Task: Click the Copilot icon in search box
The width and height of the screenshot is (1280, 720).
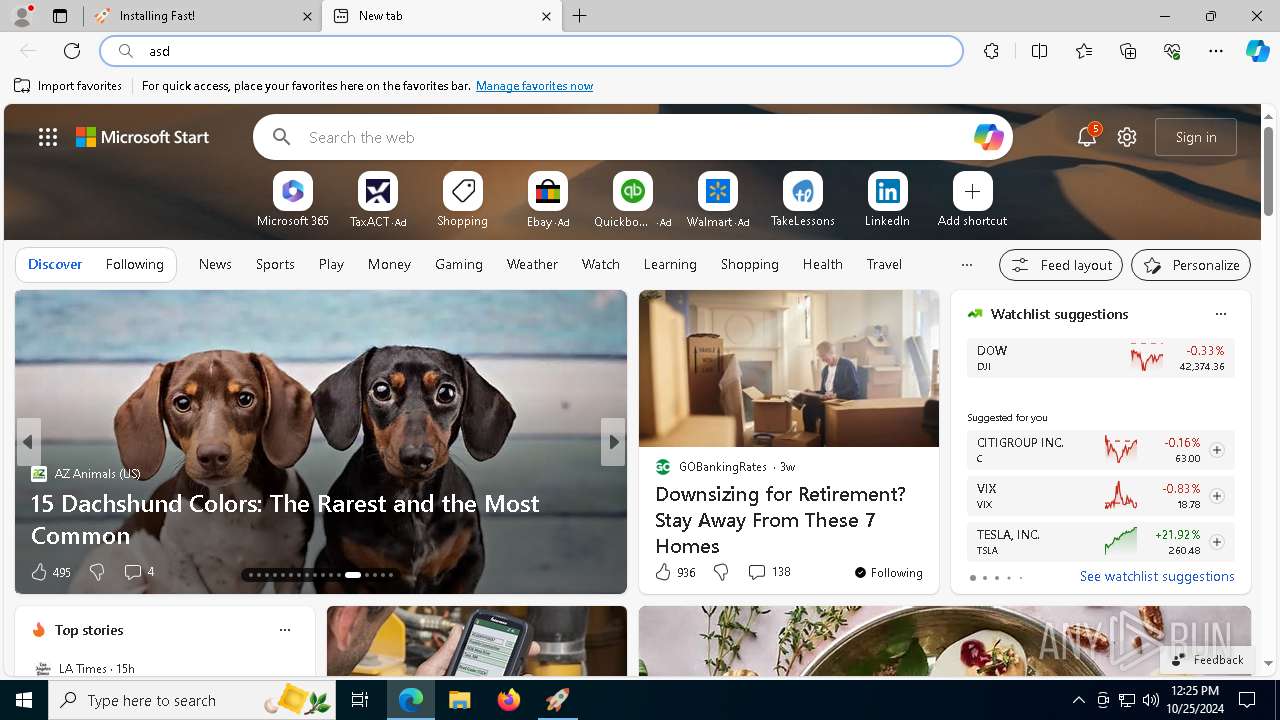Action: (988, 137)
